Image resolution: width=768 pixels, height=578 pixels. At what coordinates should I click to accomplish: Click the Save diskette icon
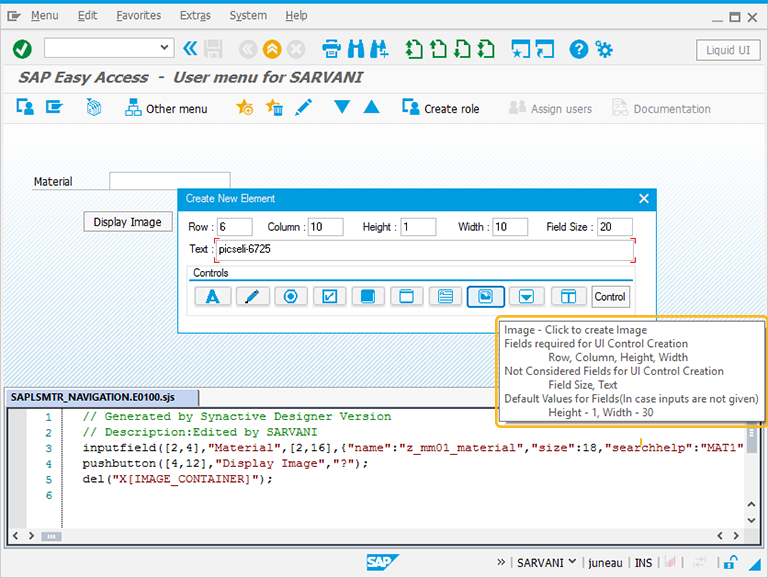point(213,49)
